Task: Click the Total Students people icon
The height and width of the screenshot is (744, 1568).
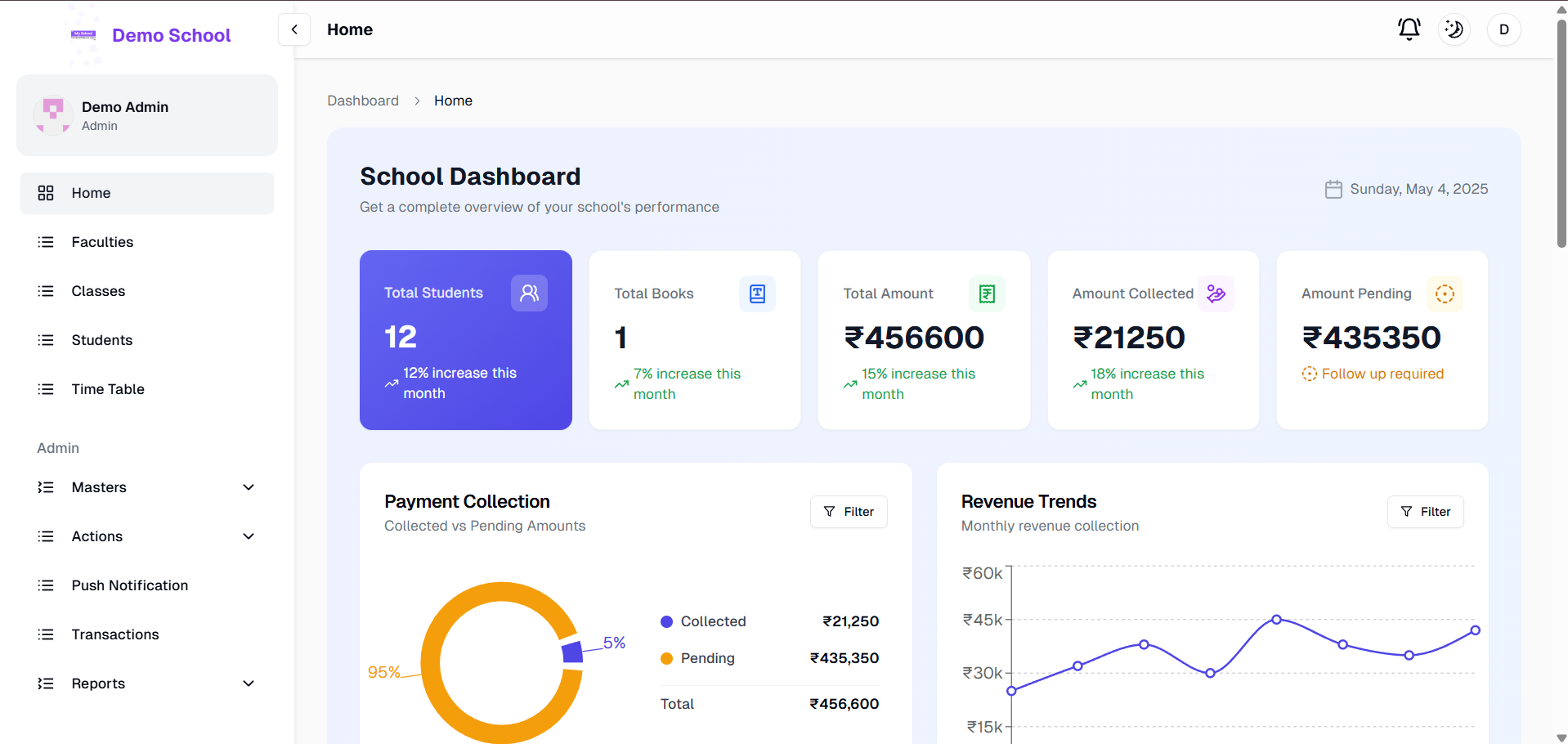Action: point(529,293)
